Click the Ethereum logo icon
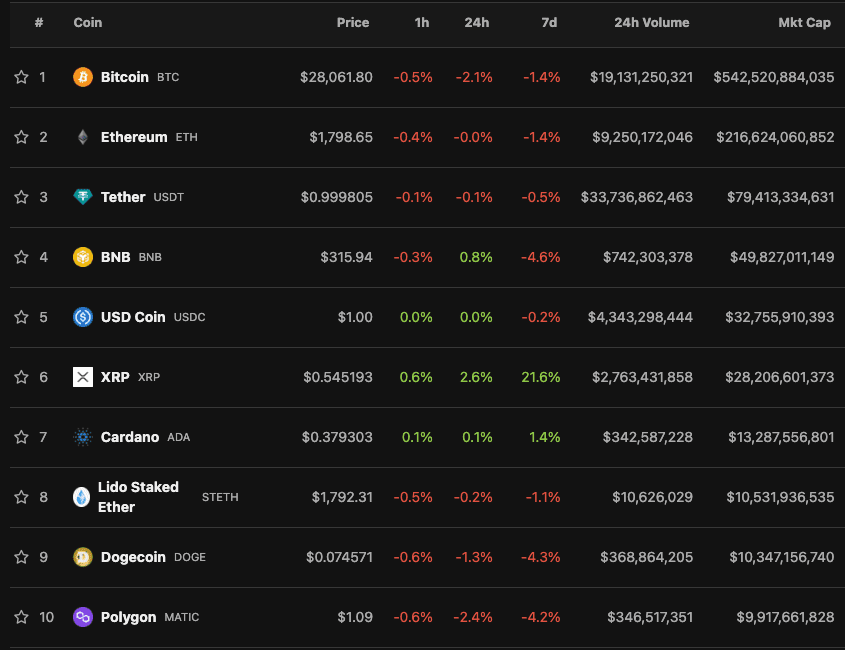This screenshot has width=845, height=650. click(x=82, y=137)
